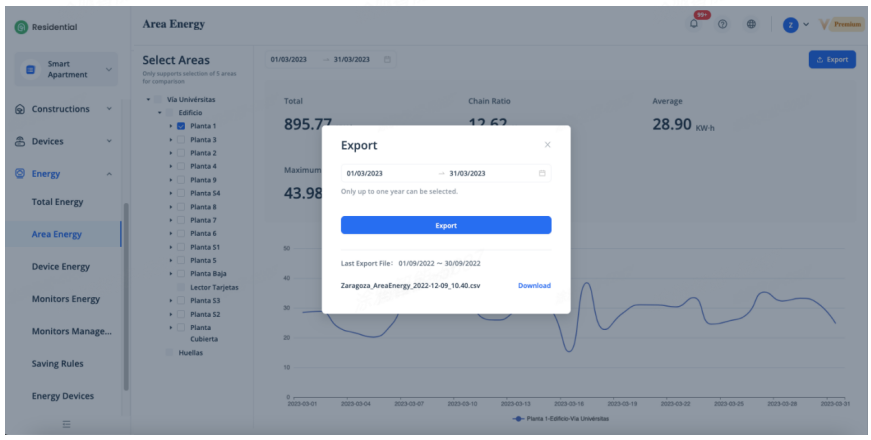Click the Residential logo icon
Viewport: 871px width, 440px height.
(21, 27)
